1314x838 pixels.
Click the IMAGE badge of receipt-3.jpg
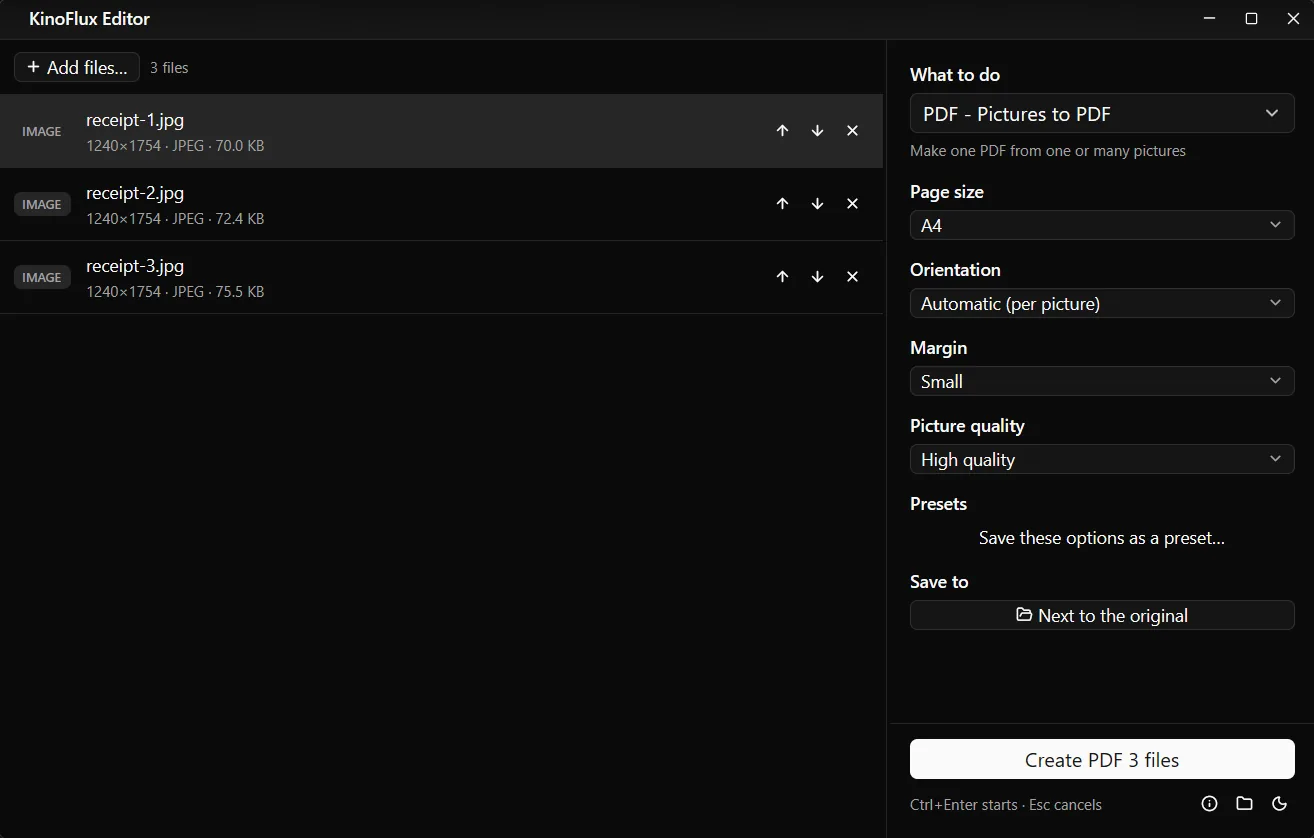click(x=42, y=277)
